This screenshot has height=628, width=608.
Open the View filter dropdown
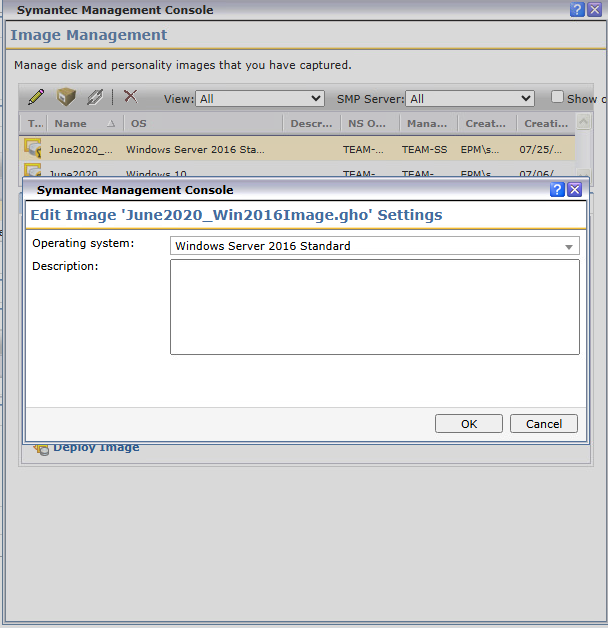tap(259, 98)
